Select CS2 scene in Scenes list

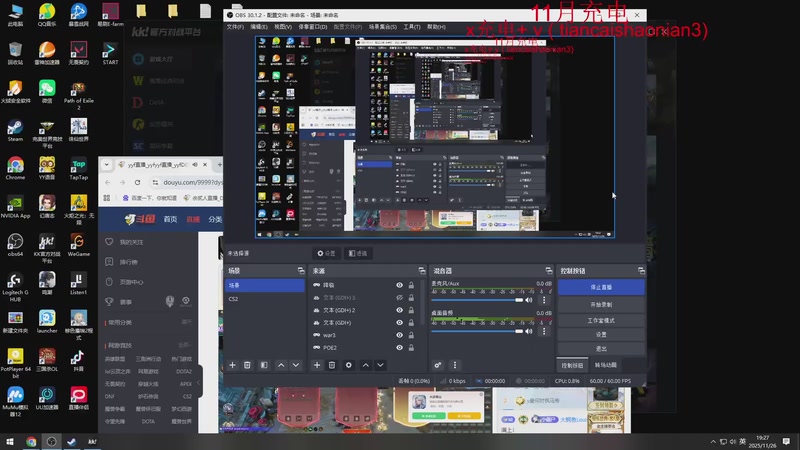point(265,299)
